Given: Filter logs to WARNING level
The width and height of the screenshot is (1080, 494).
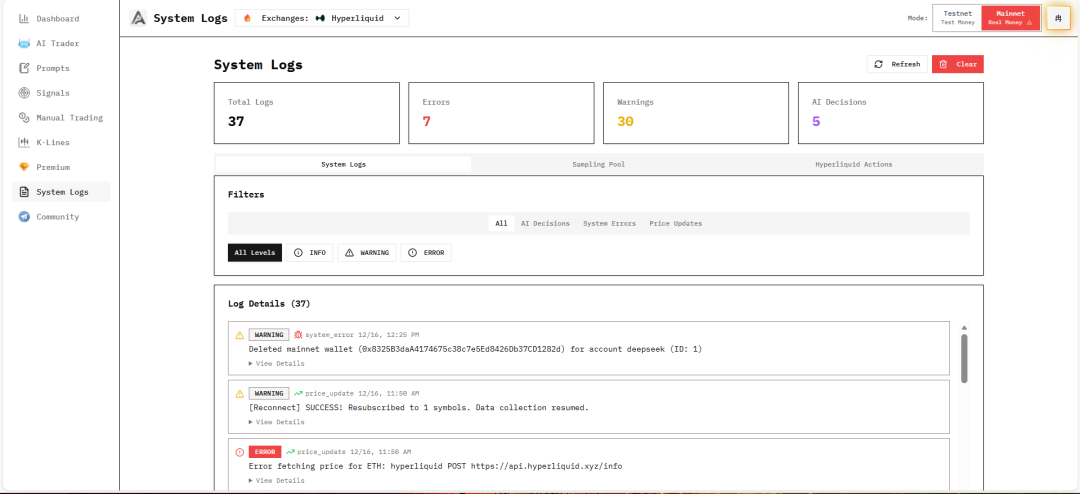Looking at the screenshot, I should tap(366, 253).
